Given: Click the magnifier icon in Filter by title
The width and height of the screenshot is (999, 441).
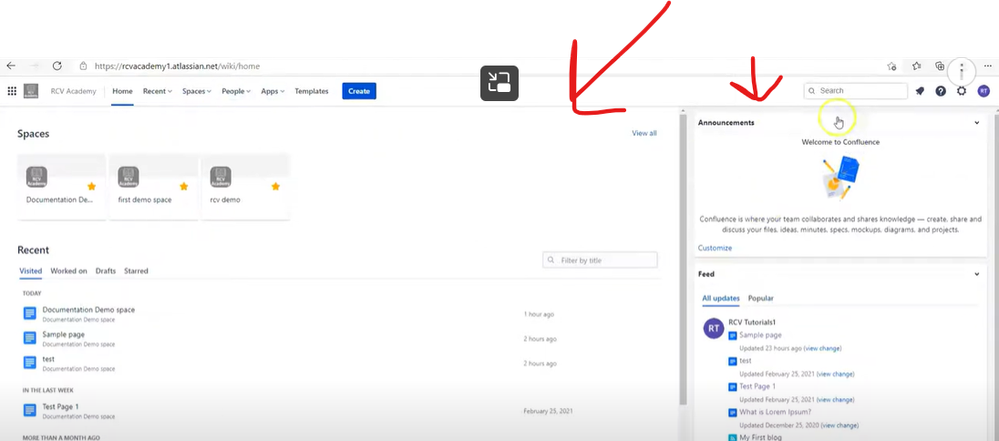Looking at the screenshot, I should [x=551, y=260].
